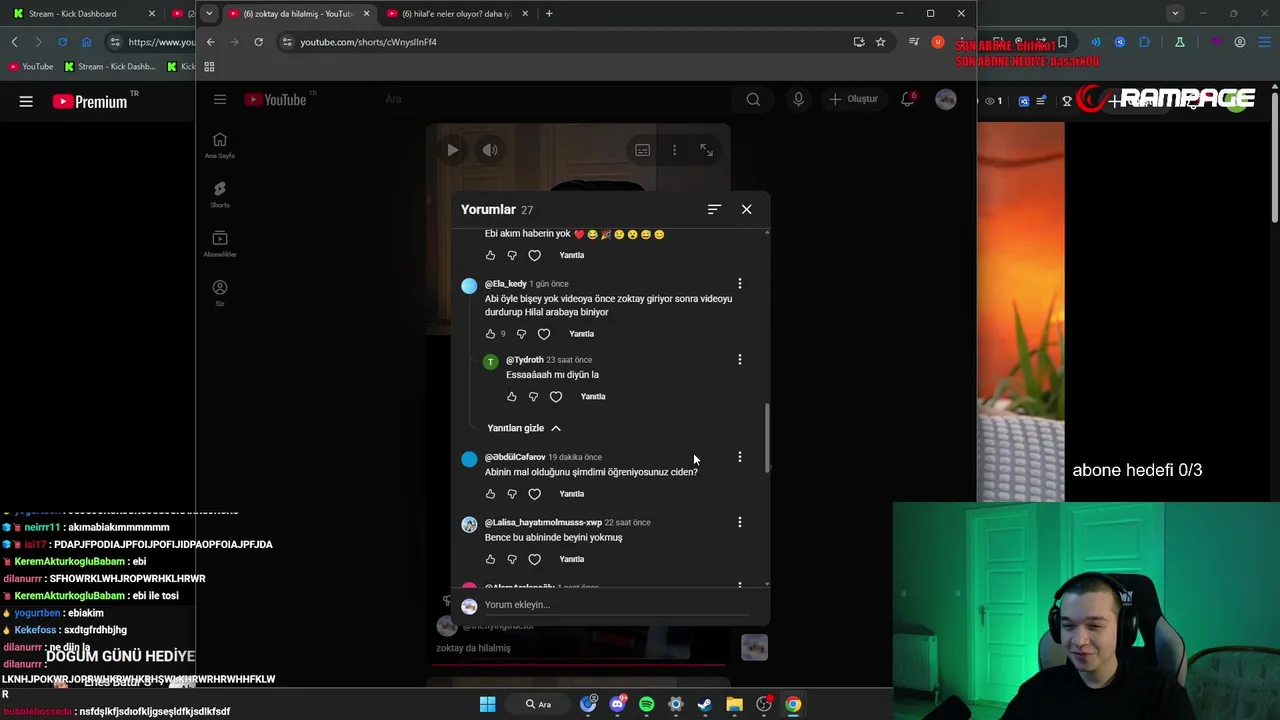This screenshot has width=1280, height=720.
Task: Open Discord from taskbar
Action: (x=617, y=704)
